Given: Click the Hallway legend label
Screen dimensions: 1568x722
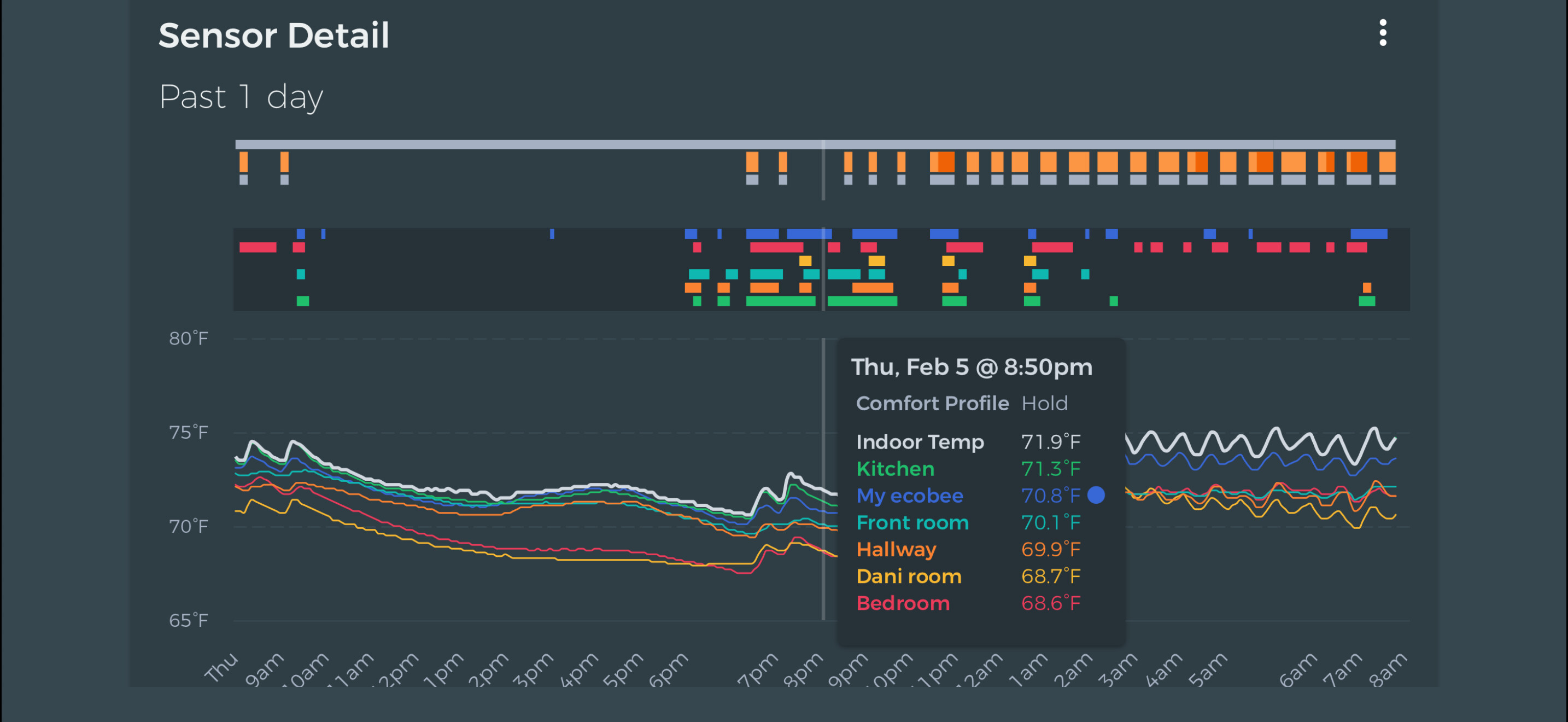Looking at the screenshot, I should coord(896,549).
